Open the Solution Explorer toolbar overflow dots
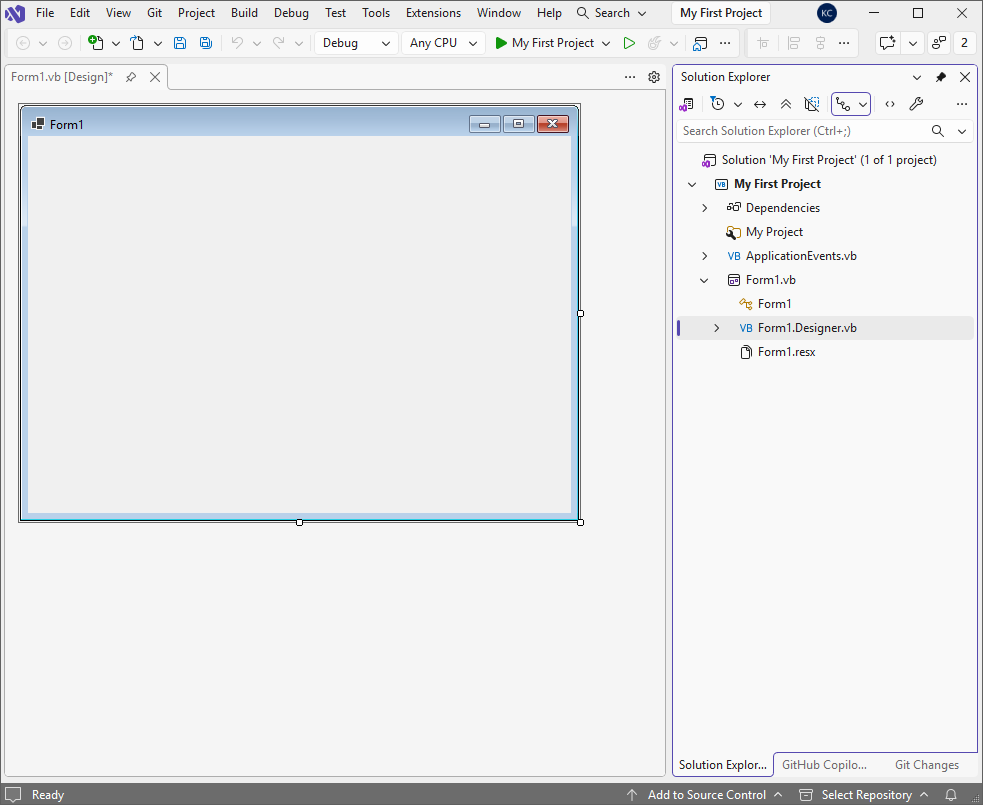The height and width of the screenshot is (805, 983). (962, 104)
